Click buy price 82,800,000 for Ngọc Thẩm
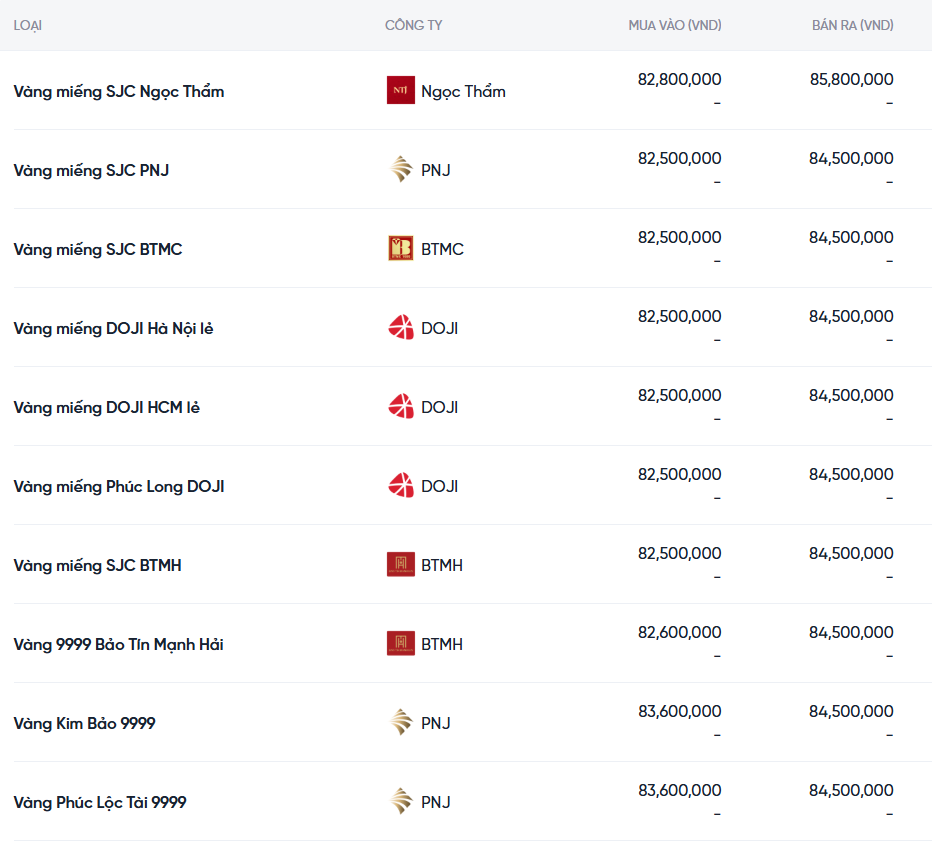This screenshot has width=932, height=850. 679,79
